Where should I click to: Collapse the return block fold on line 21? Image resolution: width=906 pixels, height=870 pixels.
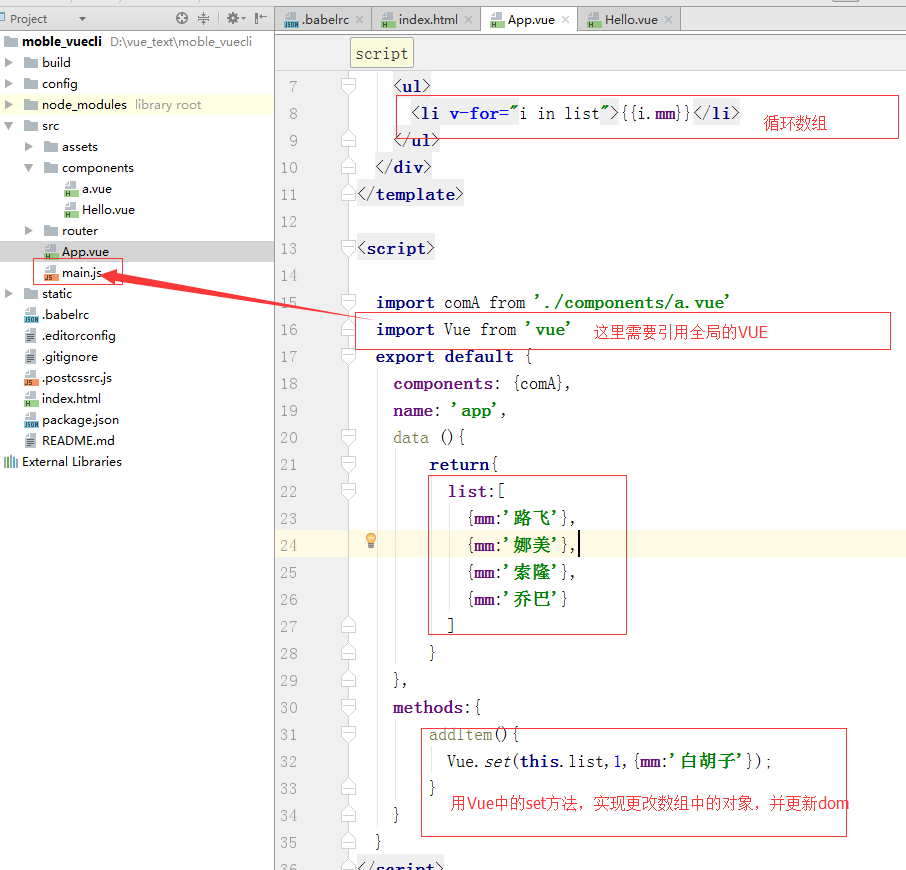348,464
